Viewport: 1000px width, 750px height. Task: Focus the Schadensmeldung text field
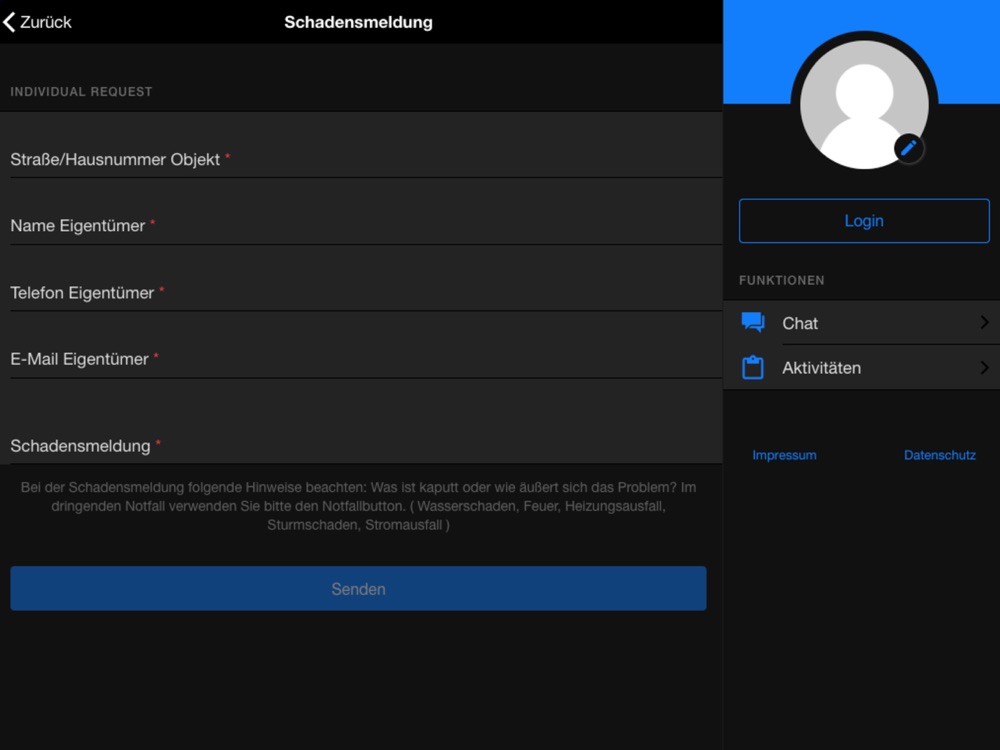(x=361, y=422)
